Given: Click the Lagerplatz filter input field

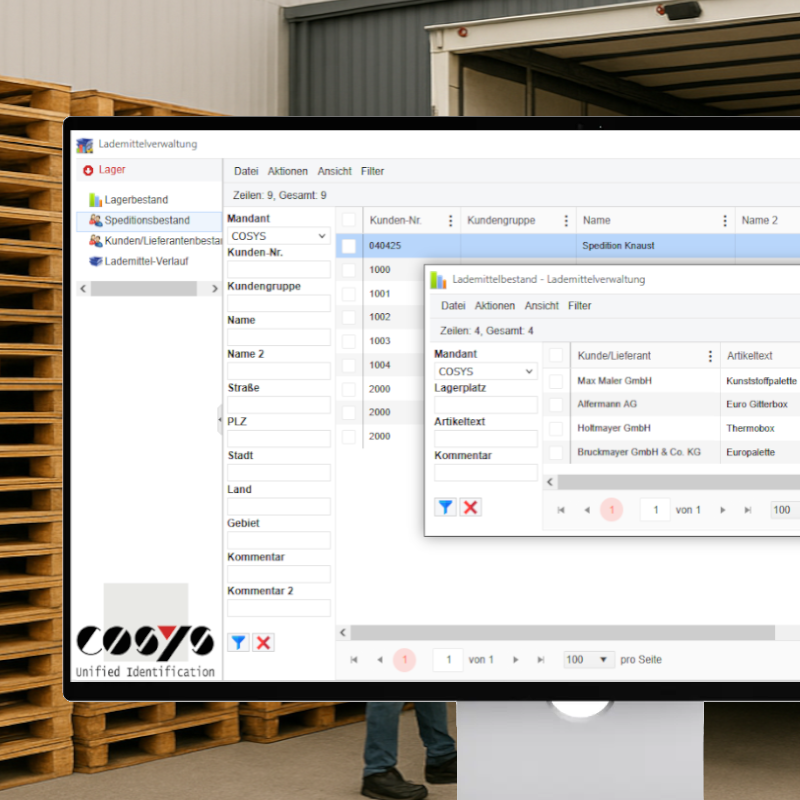Looking at the screenshot, I should pos(486,405).
